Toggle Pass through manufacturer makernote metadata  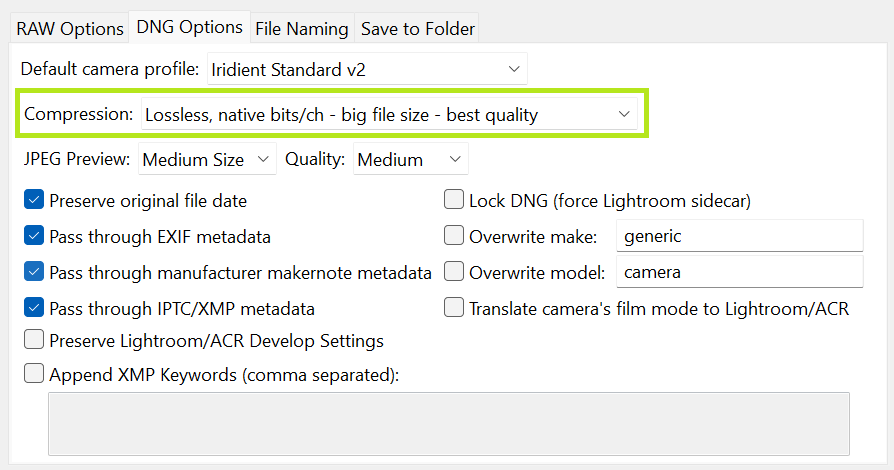(34, 272)
